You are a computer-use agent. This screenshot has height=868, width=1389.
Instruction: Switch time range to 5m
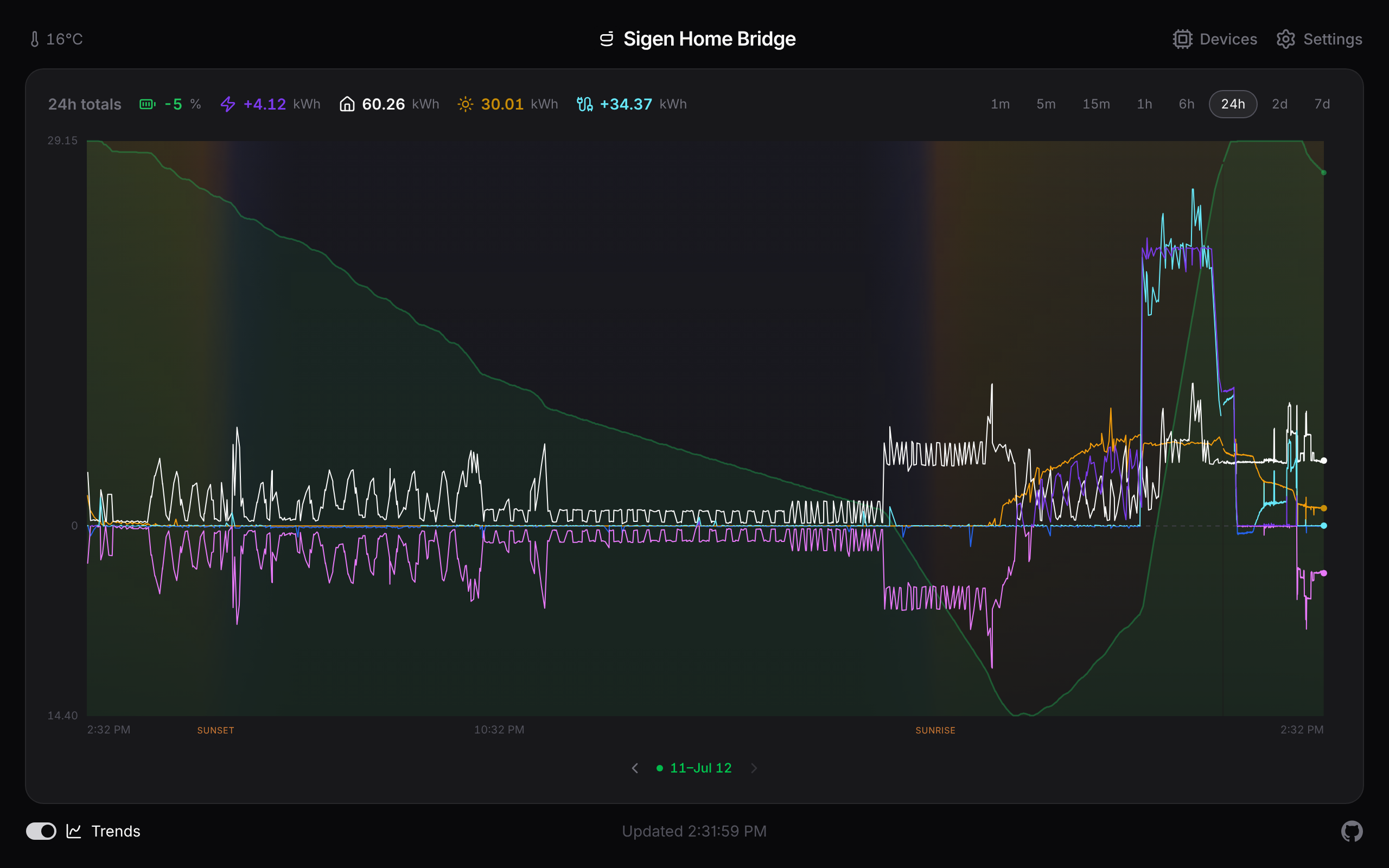(x=1046, y=104)
